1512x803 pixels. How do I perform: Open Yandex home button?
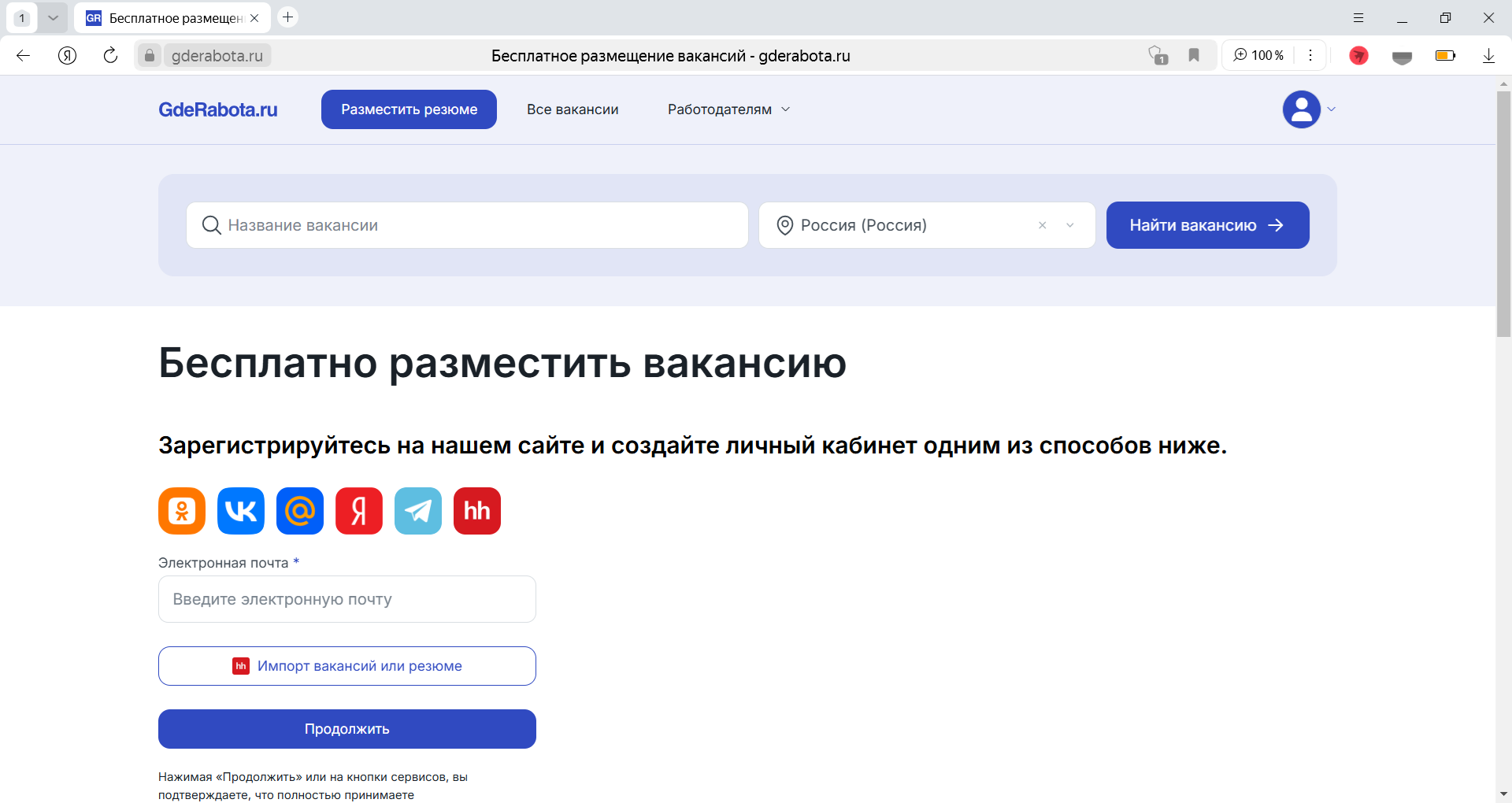[x=68, y=55]
